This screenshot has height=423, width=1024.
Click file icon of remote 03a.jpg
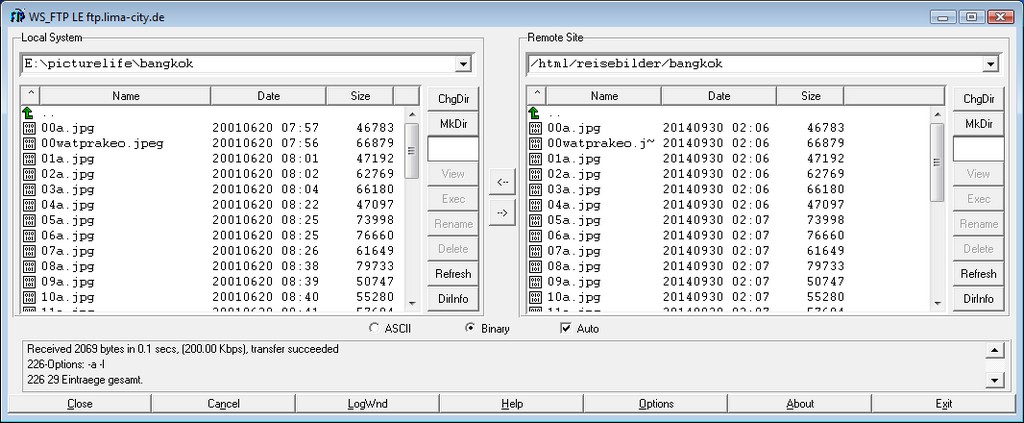pyautogui.click(x=535, y=189)
